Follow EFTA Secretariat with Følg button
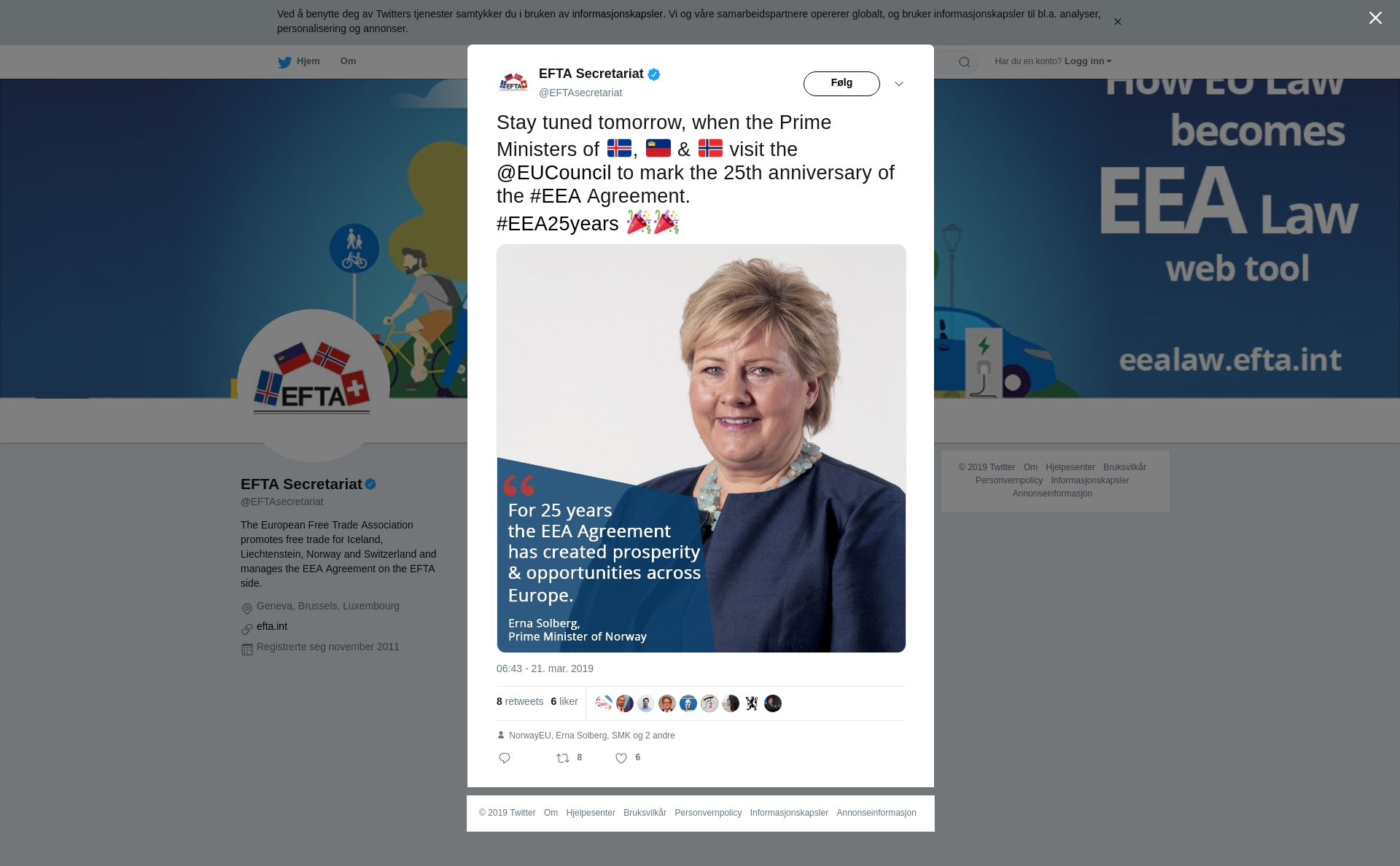 841,84
